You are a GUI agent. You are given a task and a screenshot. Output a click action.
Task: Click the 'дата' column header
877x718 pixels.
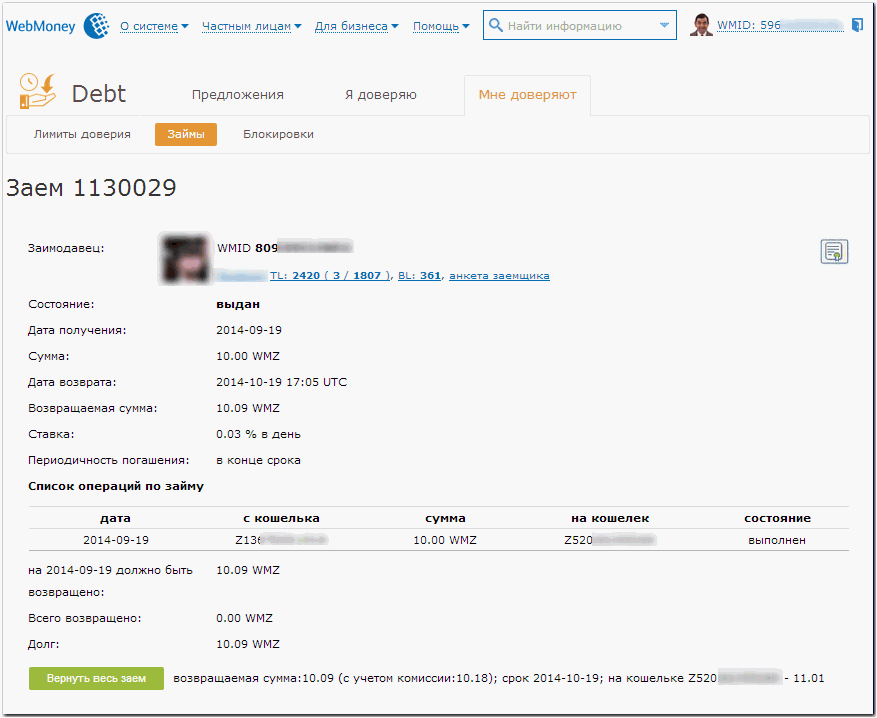(x=115, y=518)
